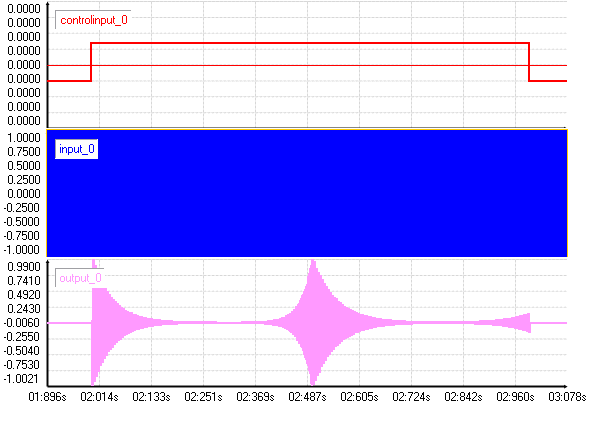Click the high plateau of the controlinput_0 trace

[310, 43]
